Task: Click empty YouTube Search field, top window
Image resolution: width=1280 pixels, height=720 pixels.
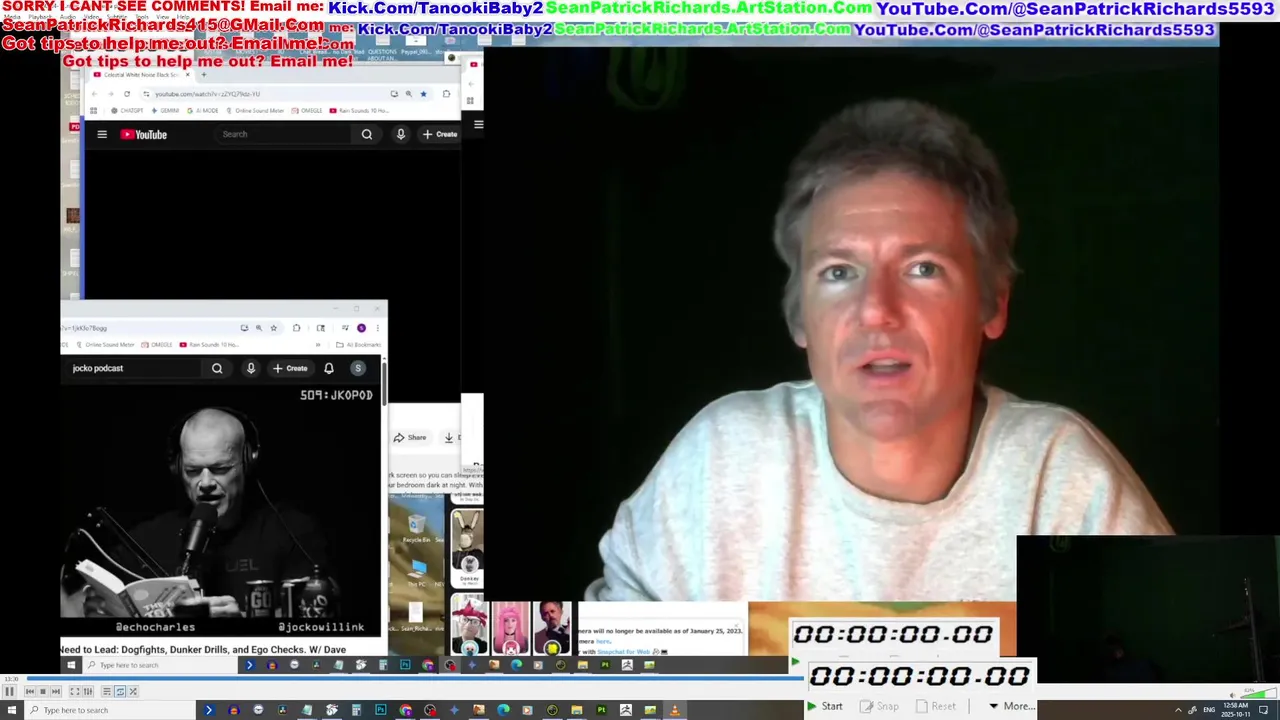Action: pyautogui.click(x=283, y=134)
